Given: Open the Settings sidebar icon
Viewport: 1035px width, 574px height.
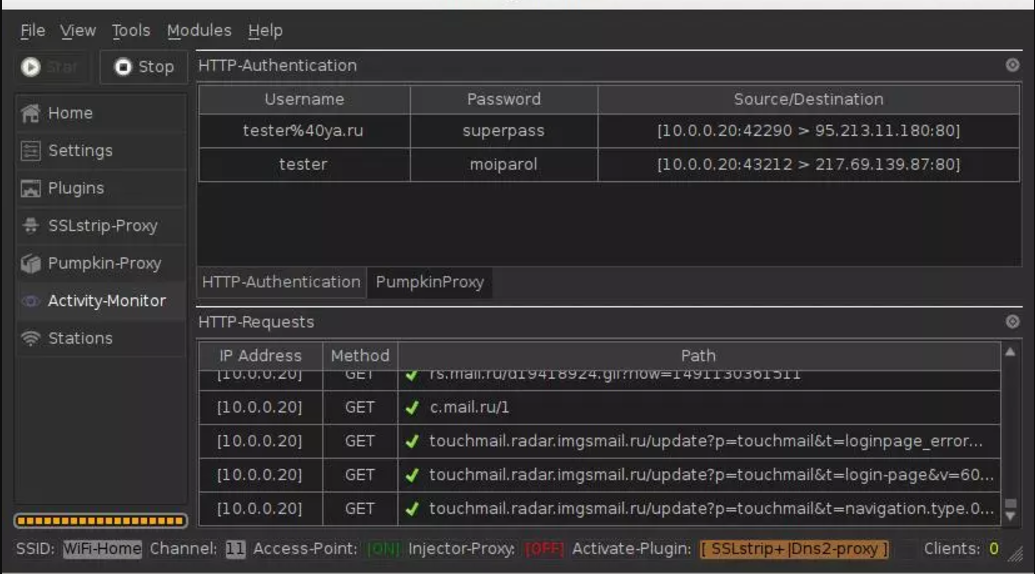Looking at the screenshot, I should (30, 151).
